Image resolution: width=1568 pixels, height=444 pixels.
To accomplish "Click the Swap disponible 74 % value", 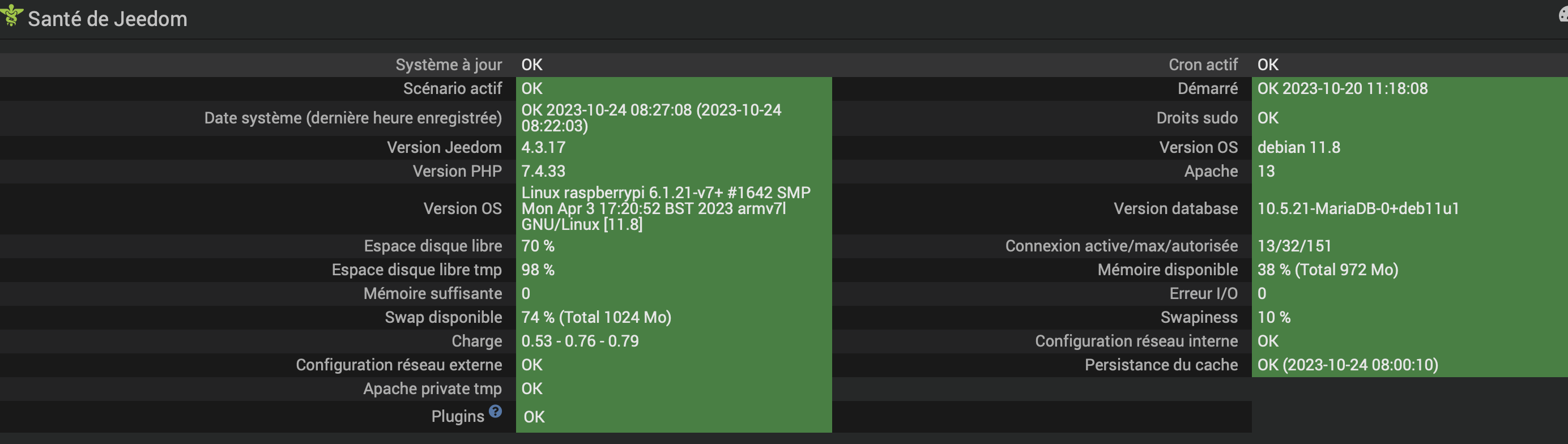I will coord(596,317).
